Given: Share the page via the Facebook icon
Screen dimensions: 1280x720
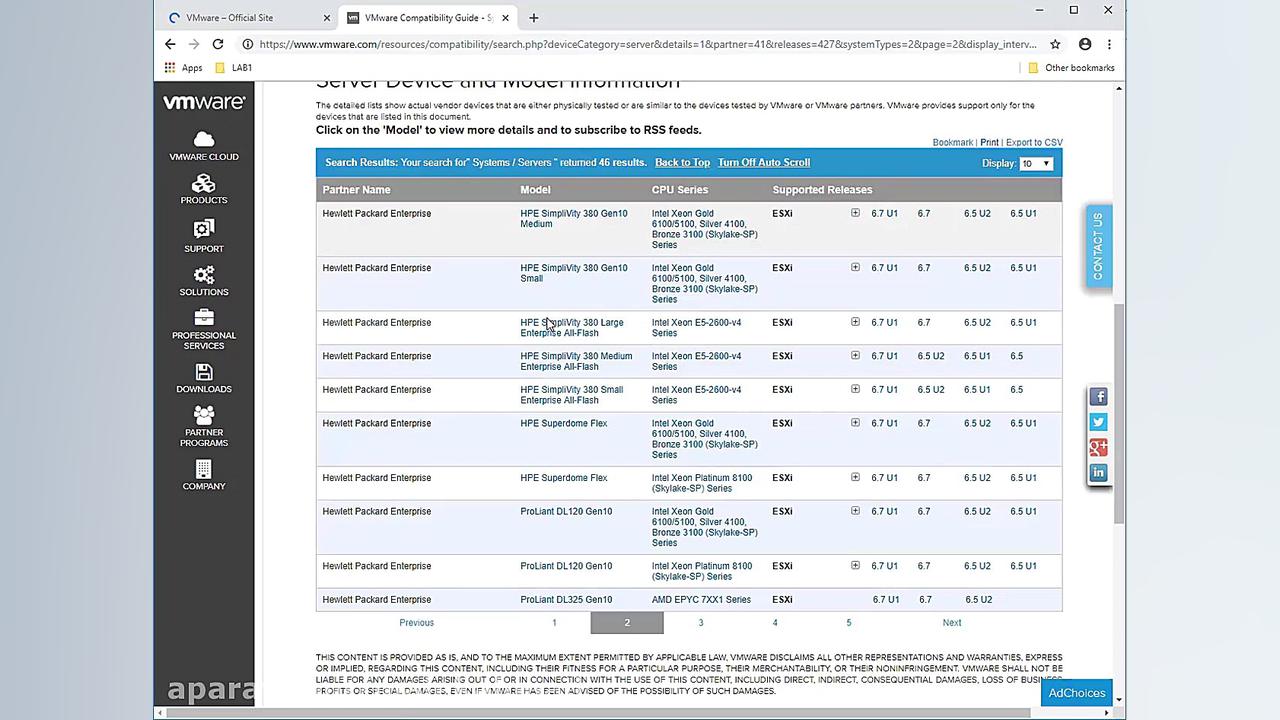Looking at the screenshot, I should (x=1098, y=396).
